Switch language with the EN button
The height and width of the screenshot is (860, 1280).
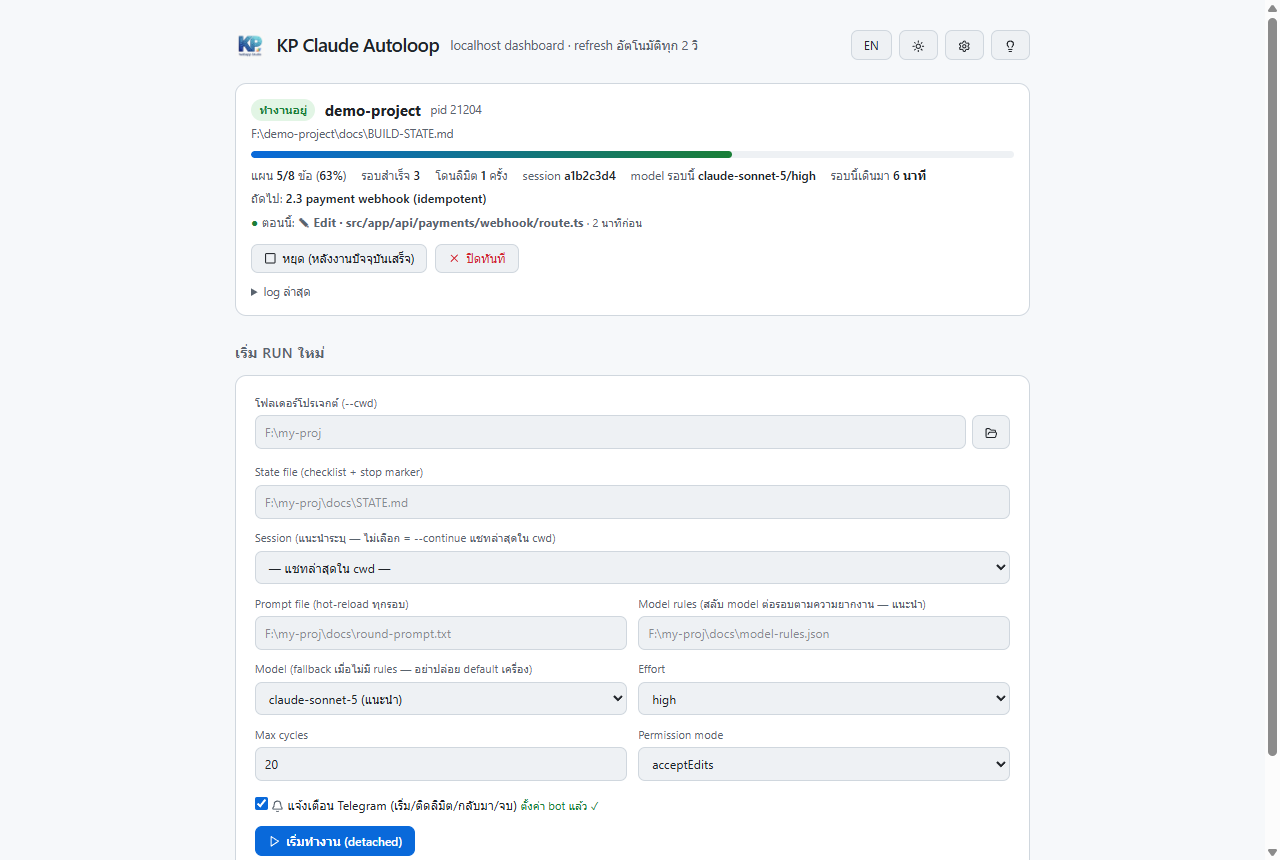pyautogui.click(x=871, y=45)
